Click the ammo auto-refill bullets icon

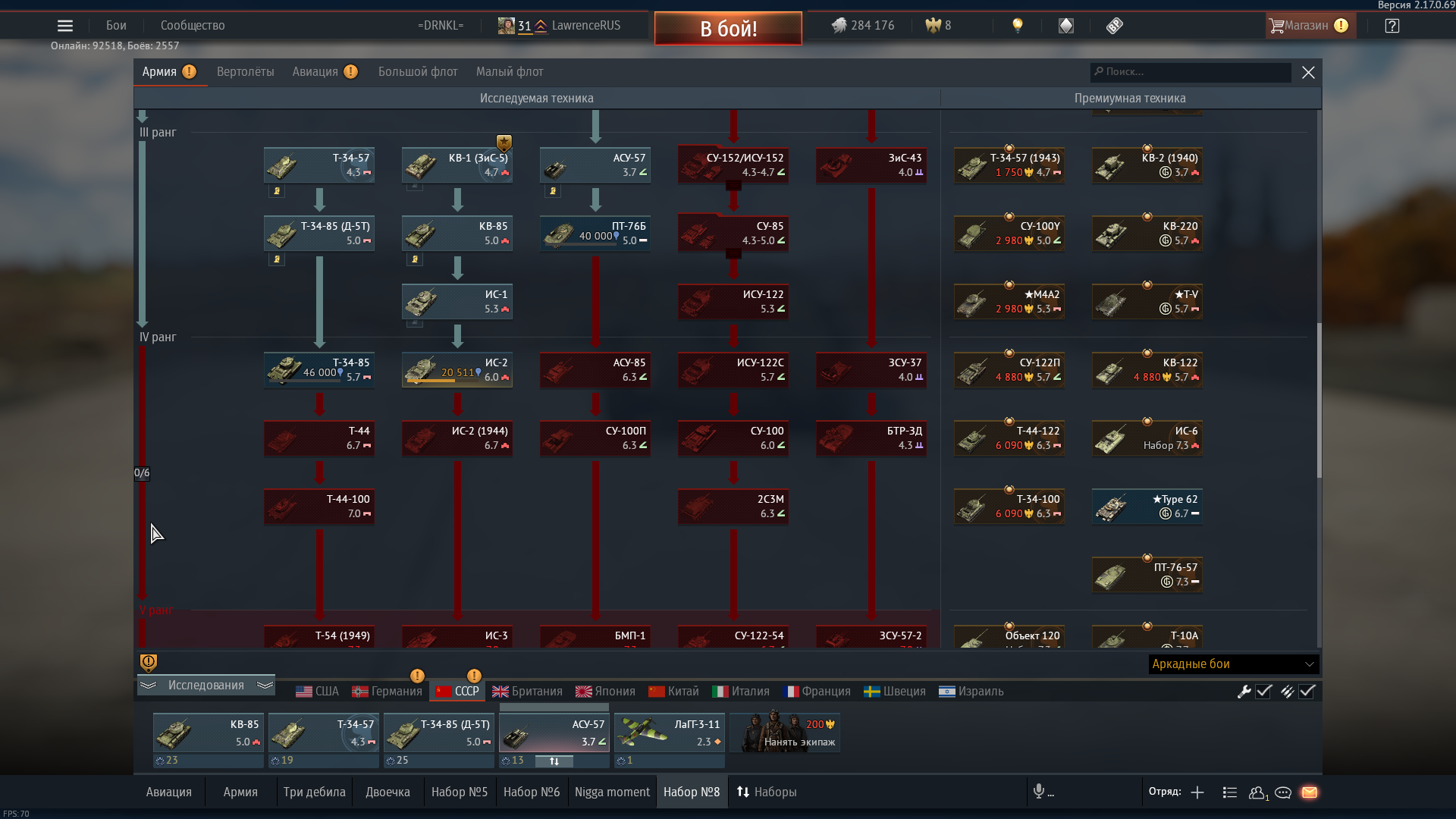pos(1287,692)
